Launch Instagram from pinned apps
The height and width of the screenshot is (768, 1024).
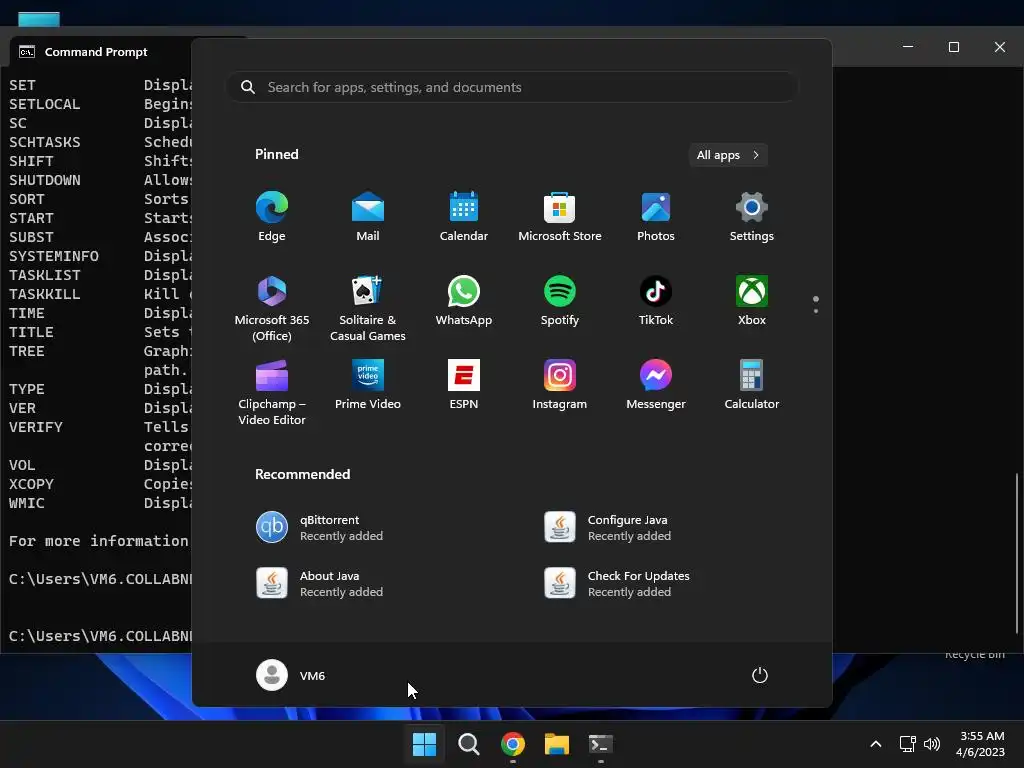tap(560, 385)
